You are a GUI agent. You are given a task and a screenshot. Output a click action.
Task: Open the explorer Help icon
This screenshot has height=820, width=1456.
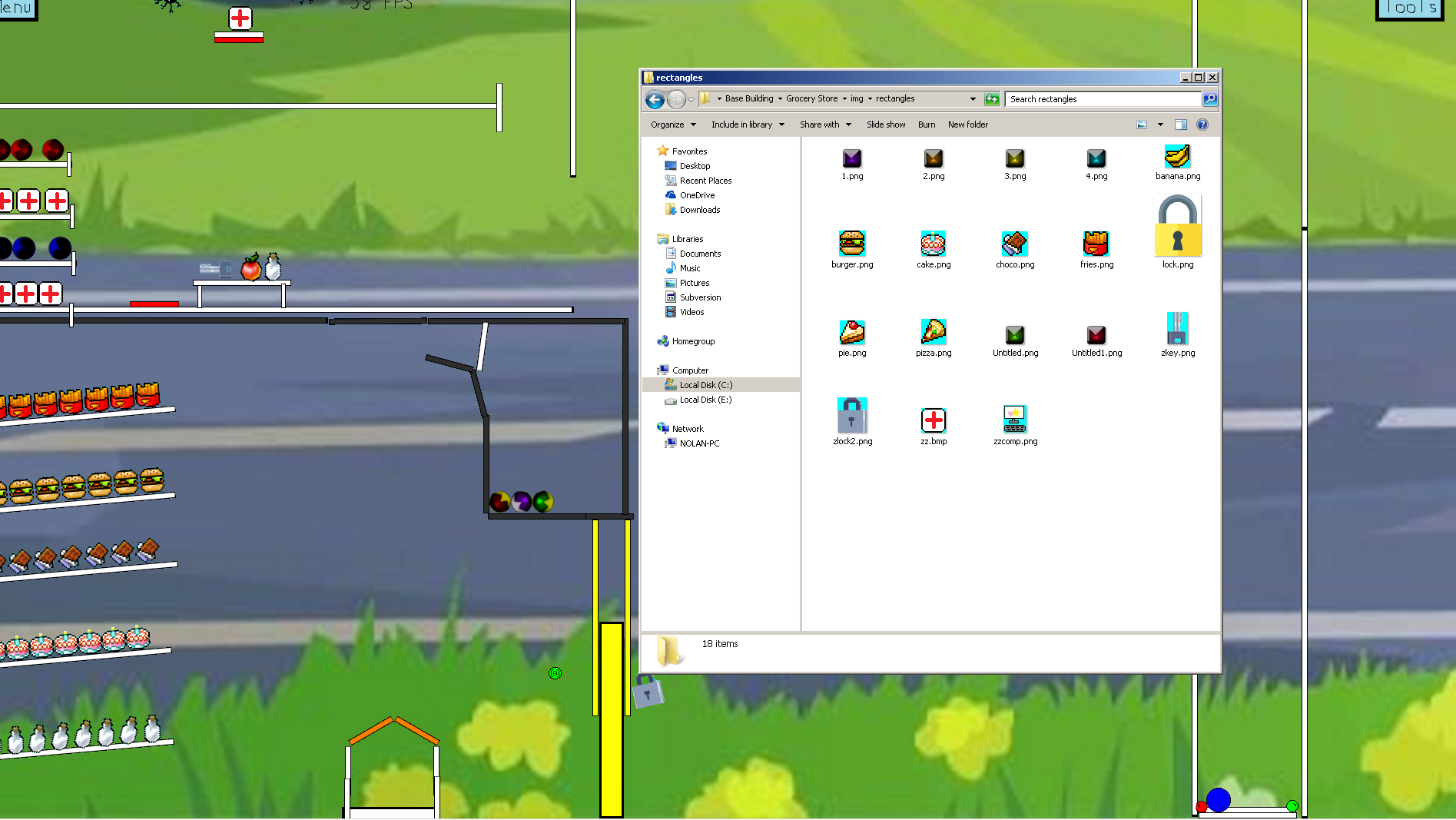point(1202,124)
